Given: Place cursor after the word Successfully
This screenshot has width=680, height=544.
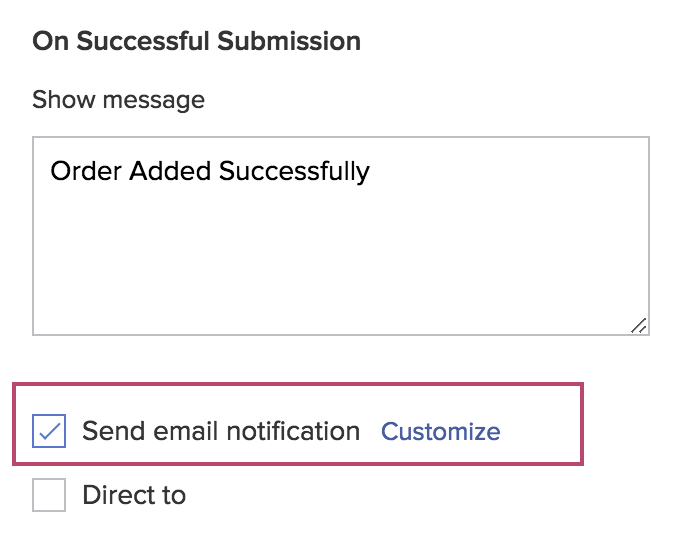Looking at the screenshot, I should pos(371,171).
